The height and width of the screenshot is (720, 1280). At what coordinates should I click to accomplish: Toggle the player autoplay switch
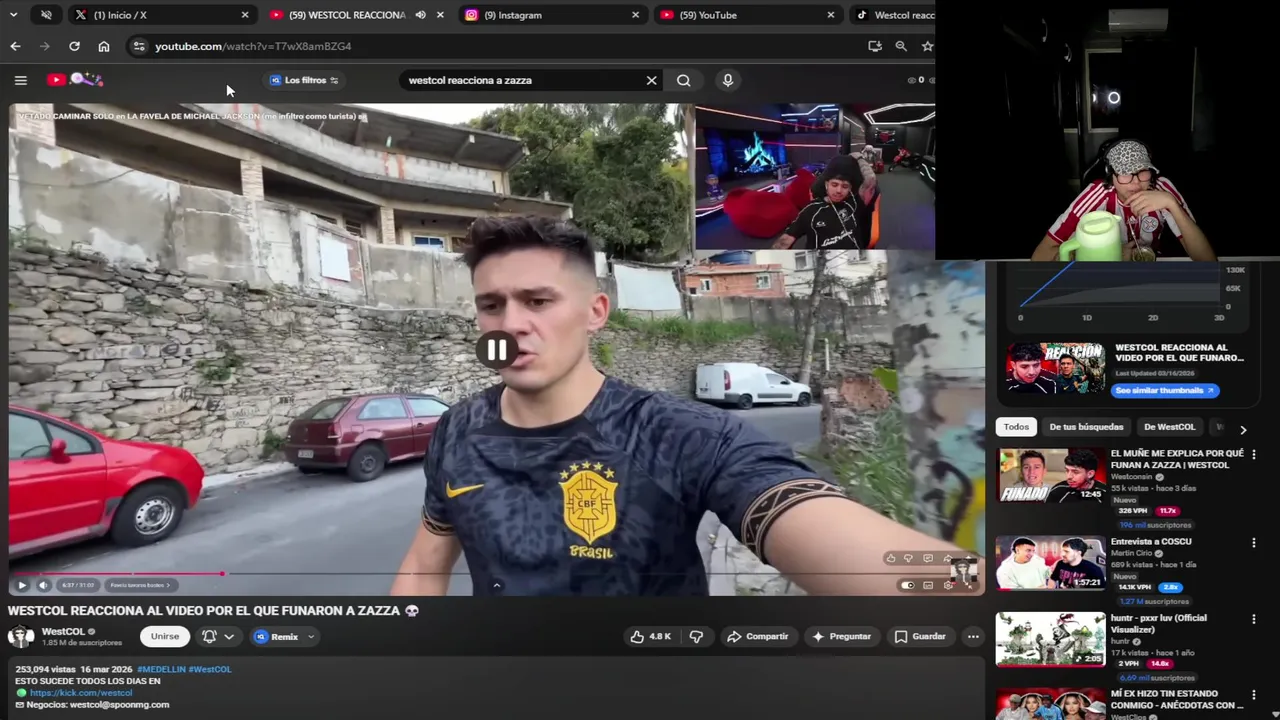coord(907,585)
